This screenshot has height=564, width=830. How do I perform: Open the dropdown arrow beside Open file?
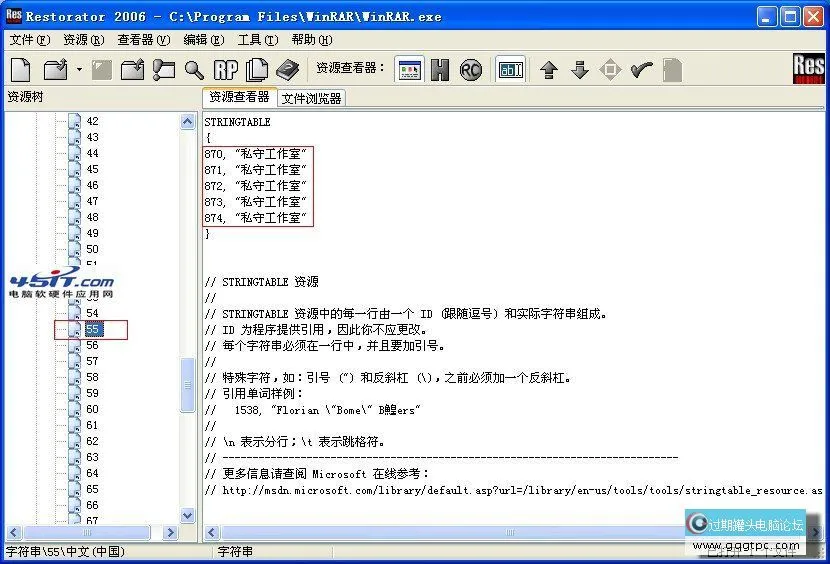click(79, 69)
